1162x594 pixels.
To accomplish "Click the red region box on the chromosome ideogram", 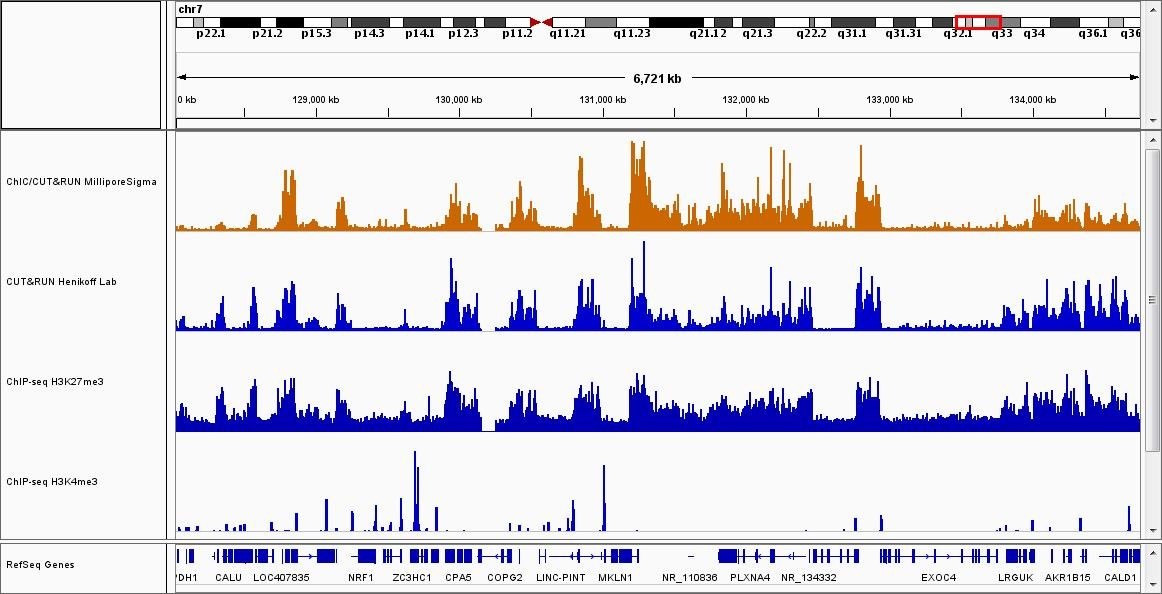I will click(x=977, y=22).
